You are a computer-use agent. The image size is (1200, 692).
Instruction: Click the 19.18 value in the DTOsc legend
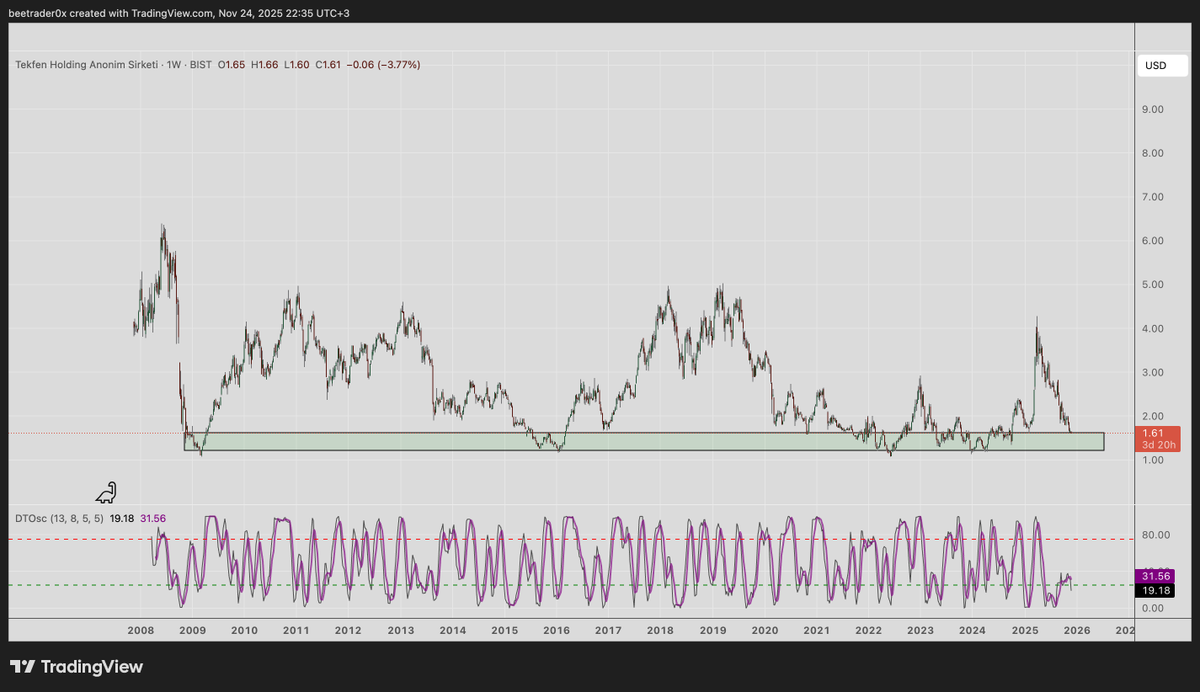[x=122, y=518]
